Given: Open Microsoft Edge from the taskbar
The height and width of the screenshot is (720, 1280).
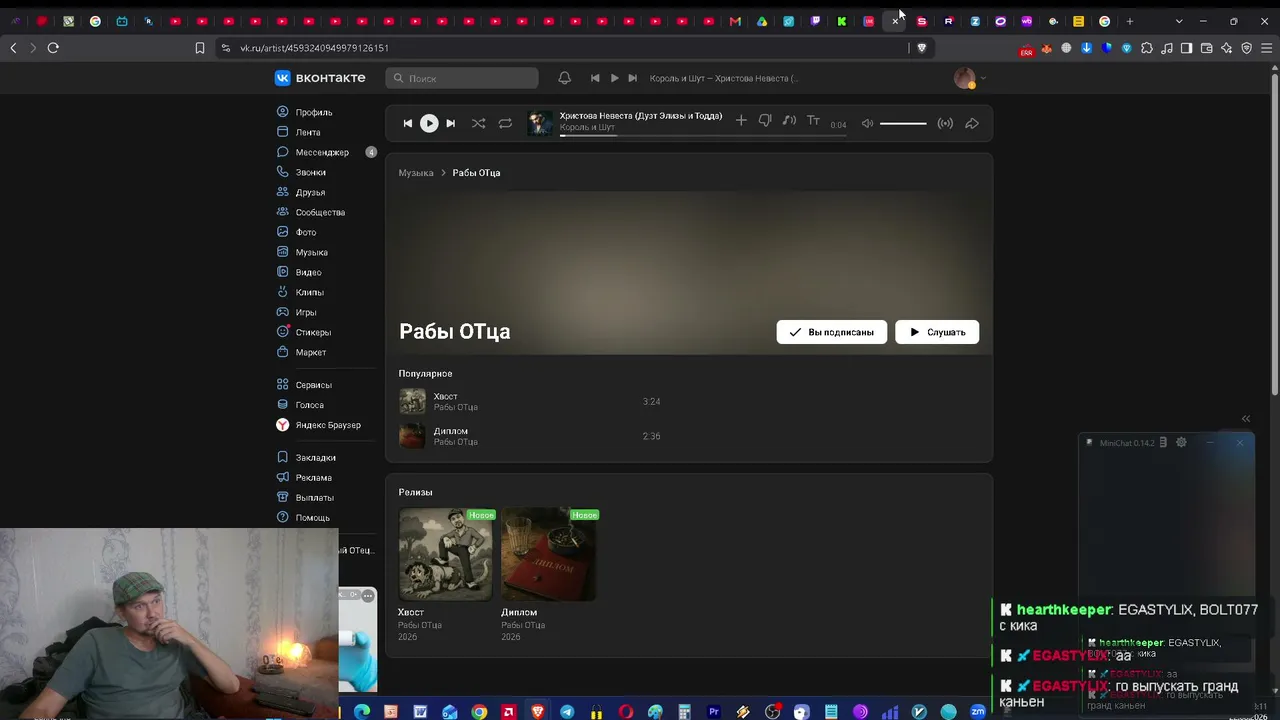Looking at the screenshot, I should click(362, 712).
